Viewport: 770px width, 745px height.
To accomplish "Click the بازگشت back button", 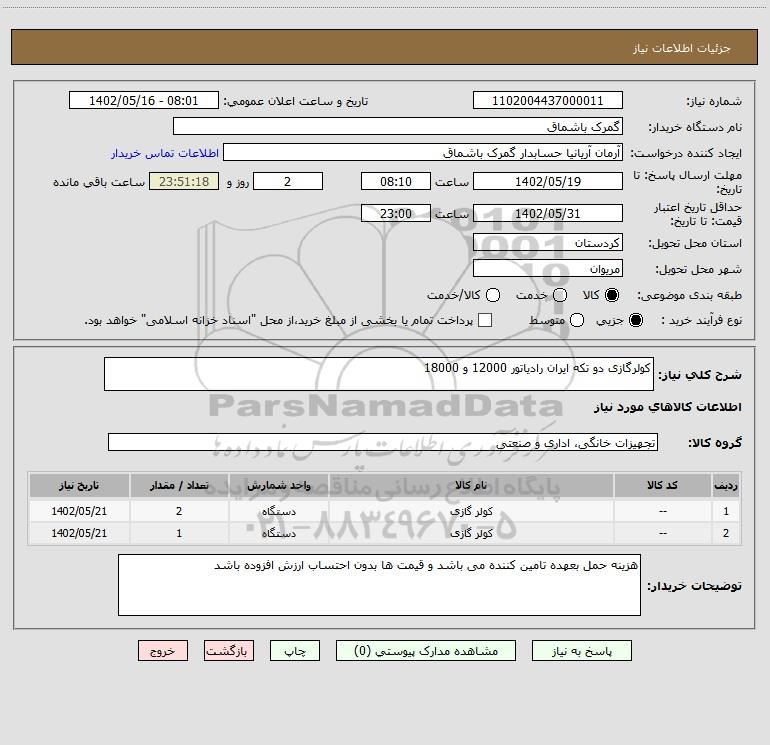I will (x=229, y=651).
